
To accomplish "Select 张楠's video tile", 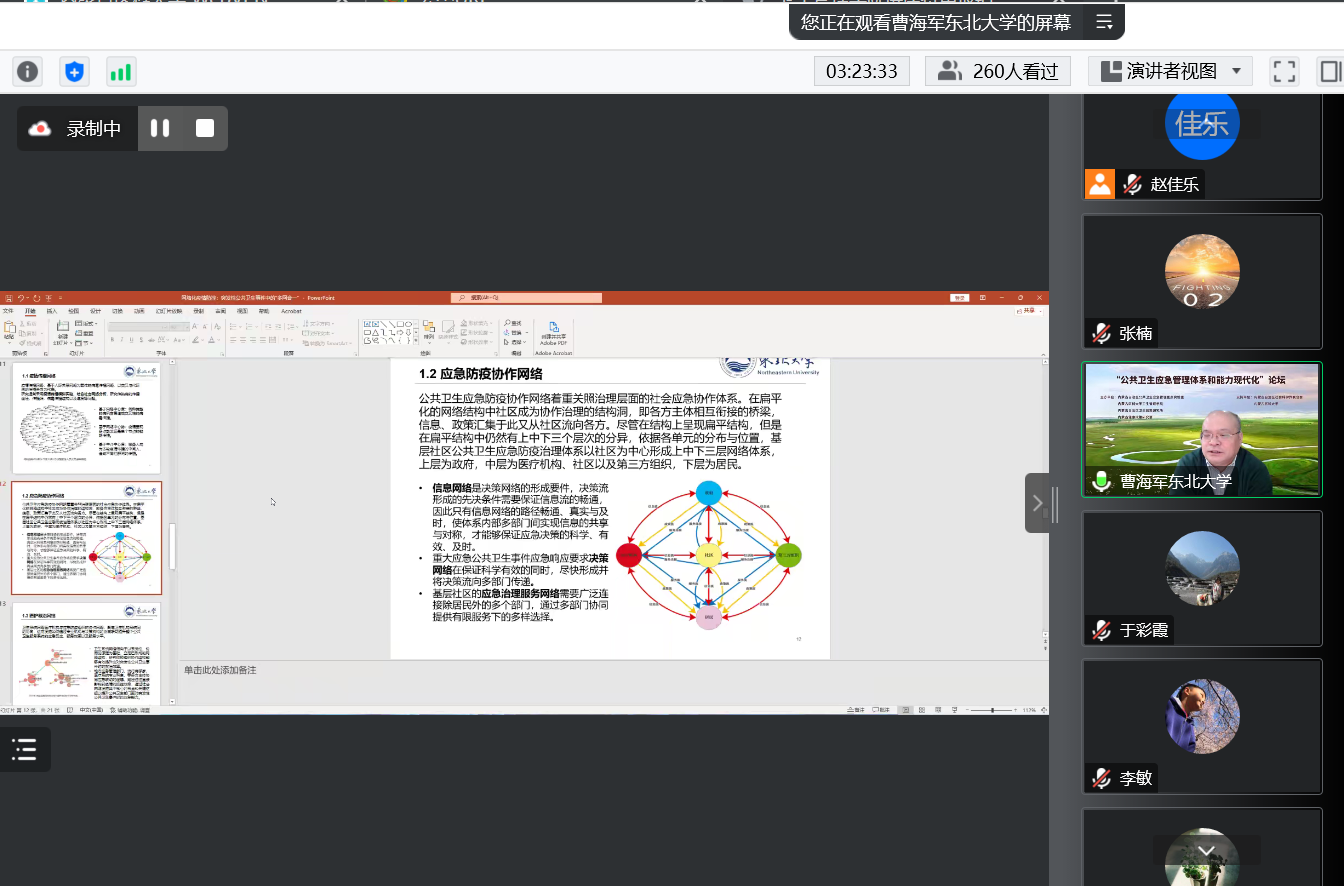I will [1202, 280].
